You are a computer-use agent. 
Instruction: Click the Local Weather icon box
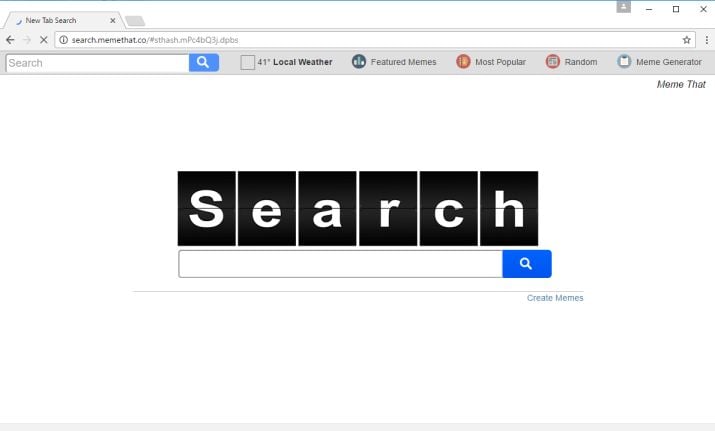pos(248,62)
